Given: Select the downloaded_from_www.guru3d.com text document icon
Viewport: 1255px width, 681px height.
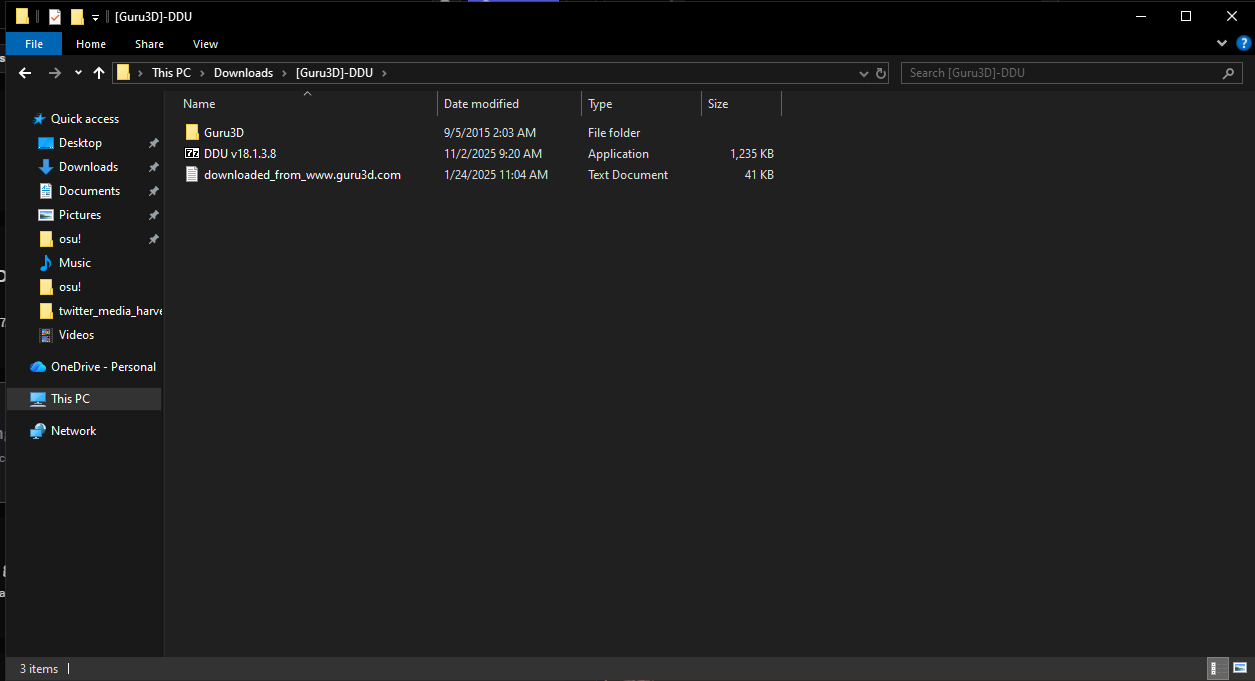Looking at the screenshot, I should pyautogui.click(x=193, y=174).
